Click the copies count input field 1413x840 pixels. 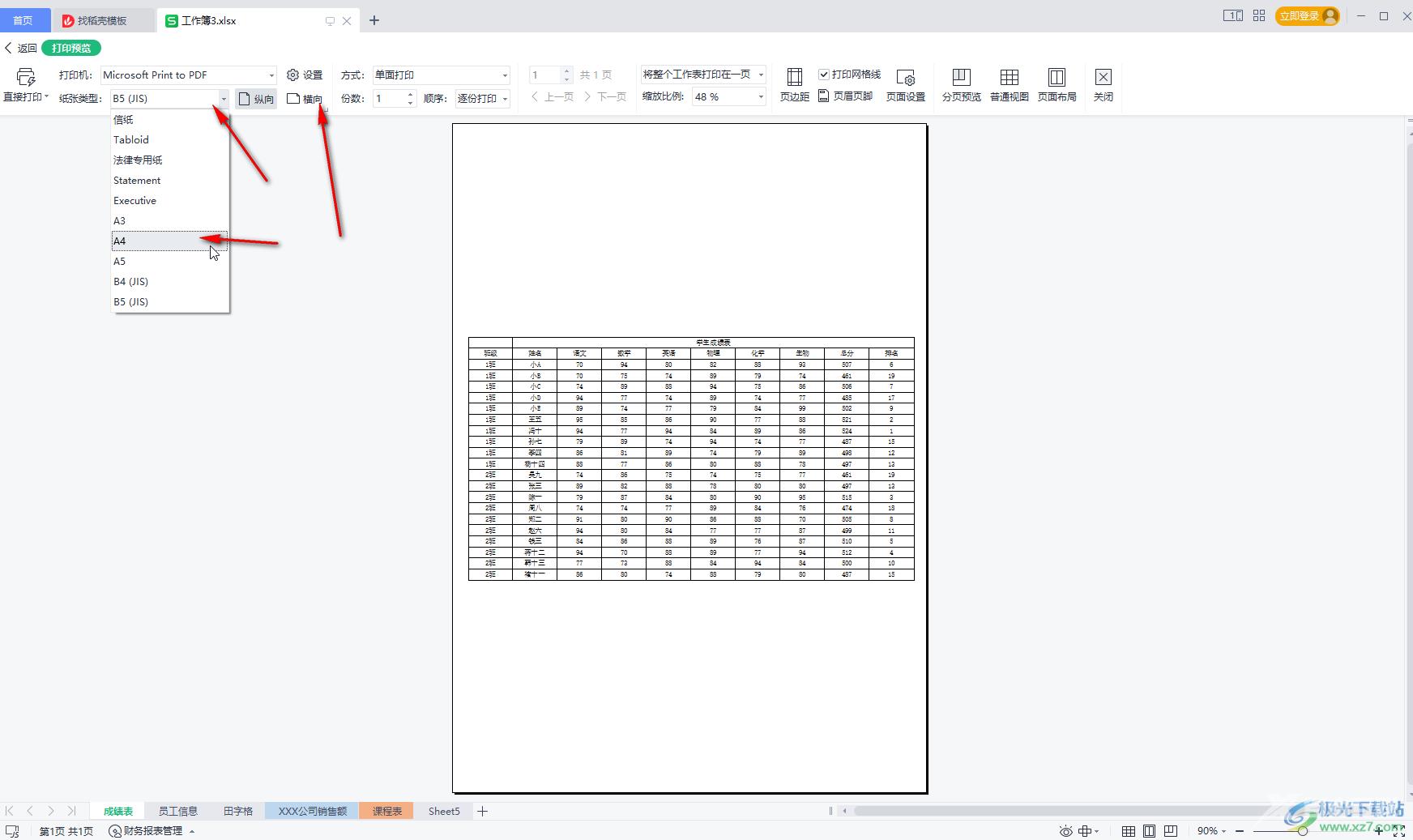coord(388,99)
